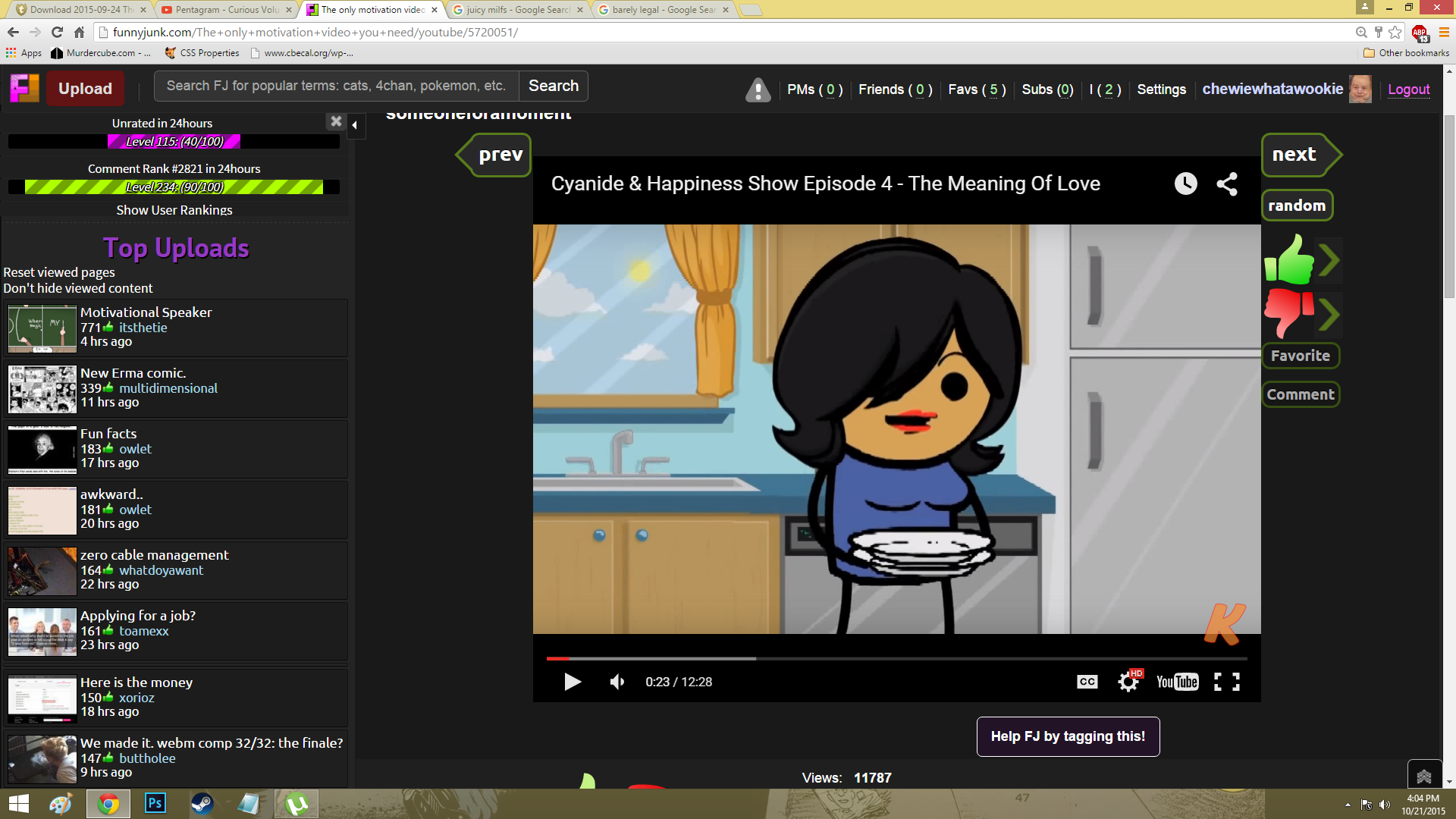Screen dimensions: 1456x819
Task: Expand arrow next to thumbs up
Action: coord(1329,260)
